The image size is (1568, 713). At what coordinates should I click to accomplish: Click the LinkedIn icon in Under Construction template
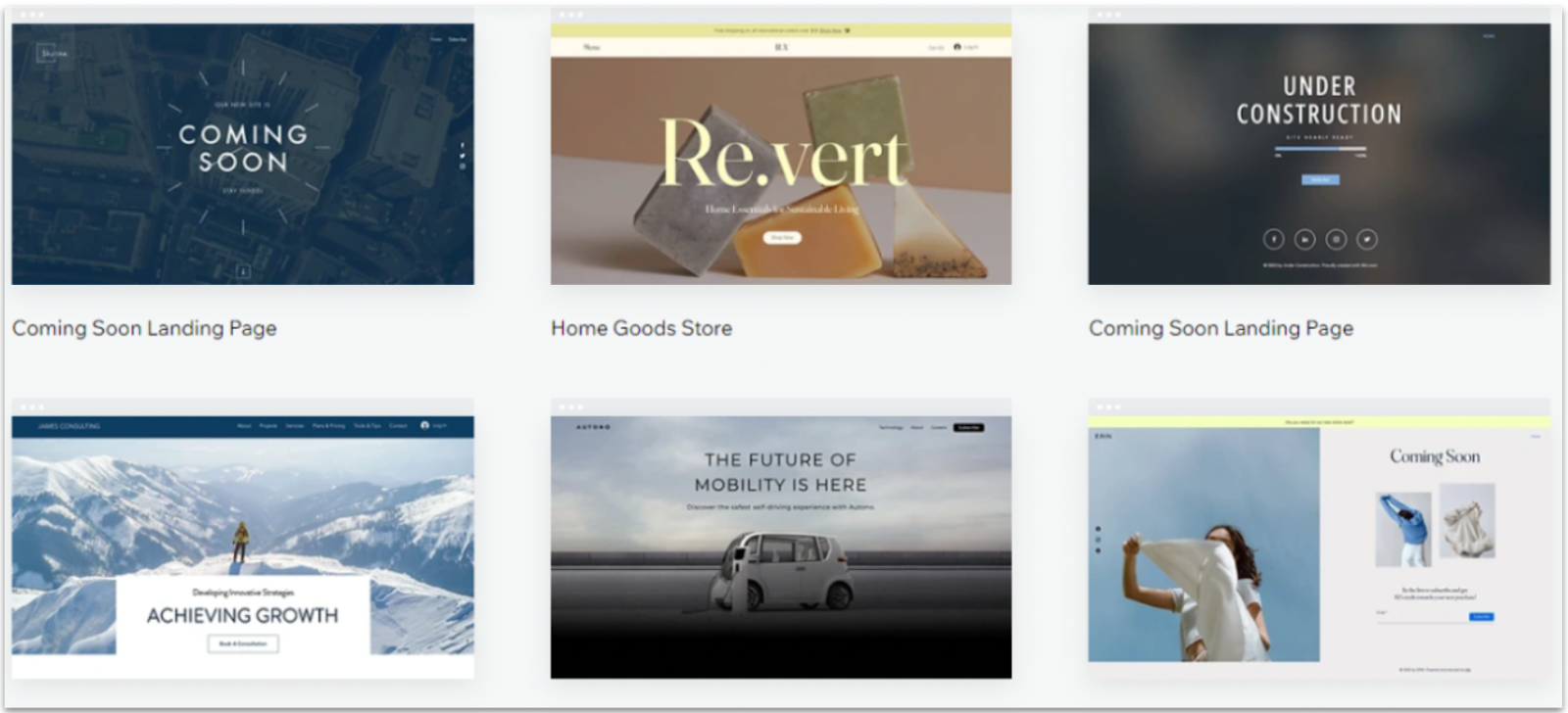click(x=1304, y=239)
